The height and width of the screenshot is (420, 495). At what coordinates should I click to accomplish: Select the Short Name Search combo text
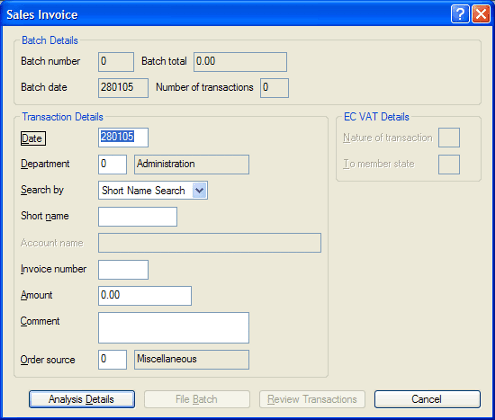143,191
